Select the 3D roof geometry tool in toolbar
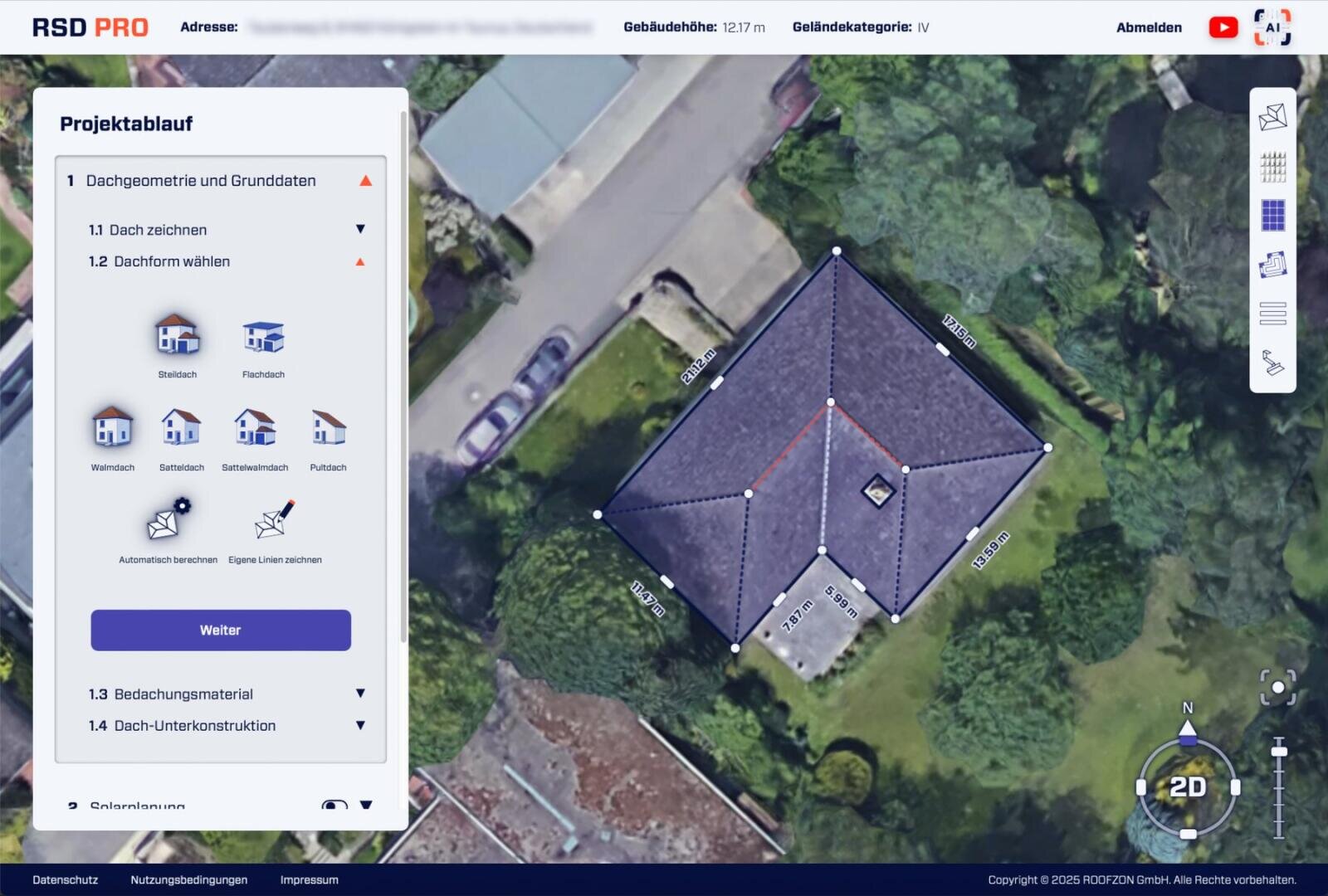The image size is (1328, 896). pos(1274,118)
